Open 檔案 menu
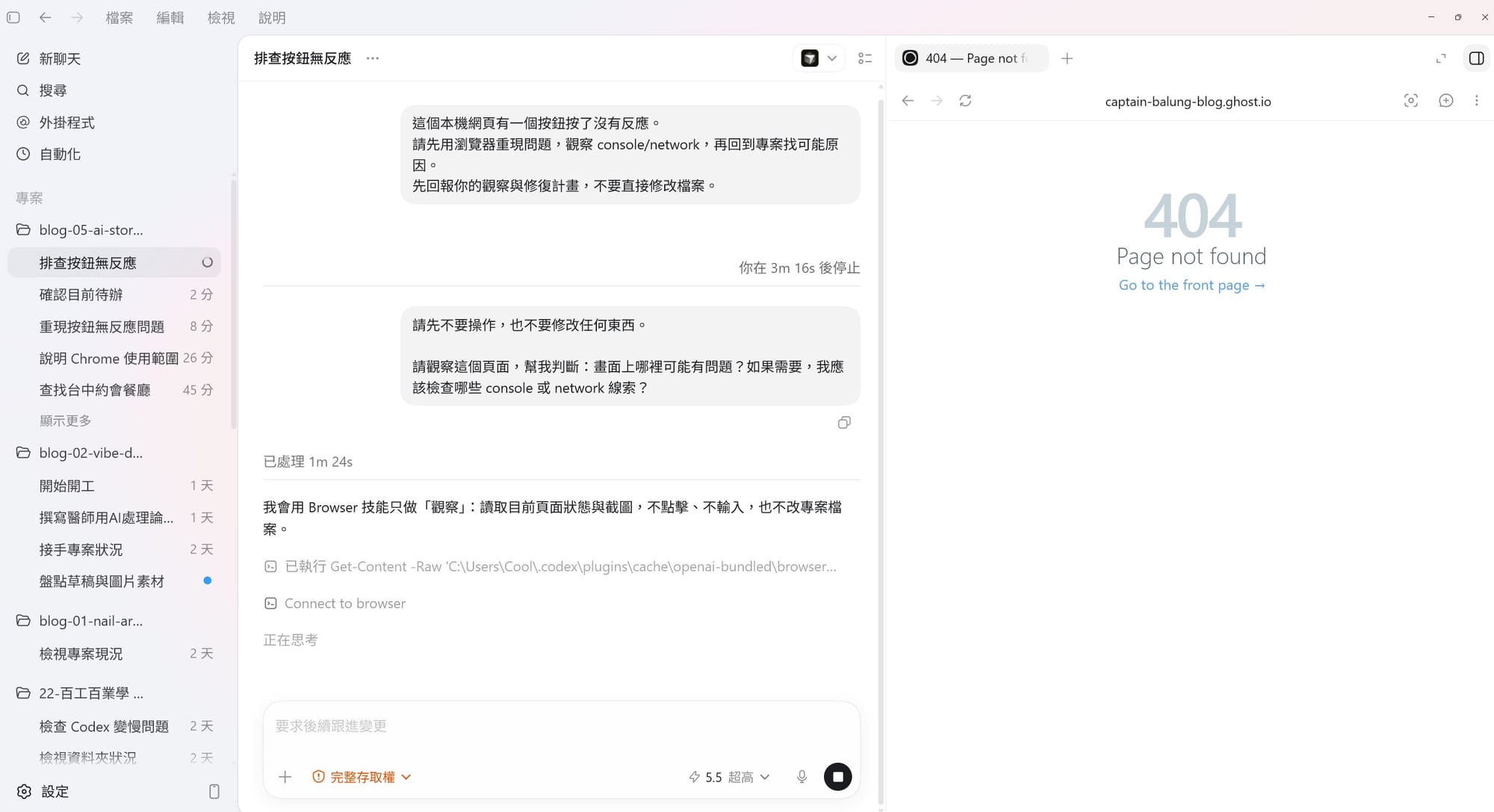1494x812 pixels. pos(120,17)
